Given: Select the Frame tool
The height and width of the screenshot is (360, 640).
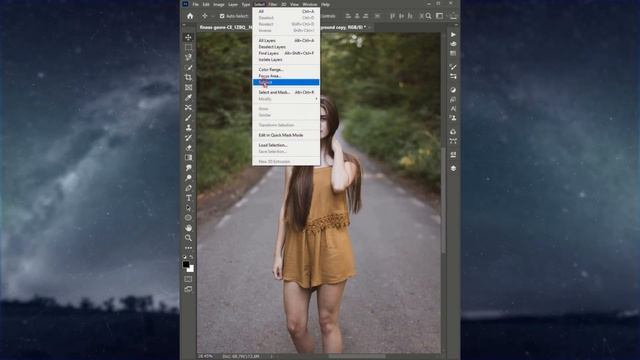Looking at the screenshot, I should [x=188, y=87].
